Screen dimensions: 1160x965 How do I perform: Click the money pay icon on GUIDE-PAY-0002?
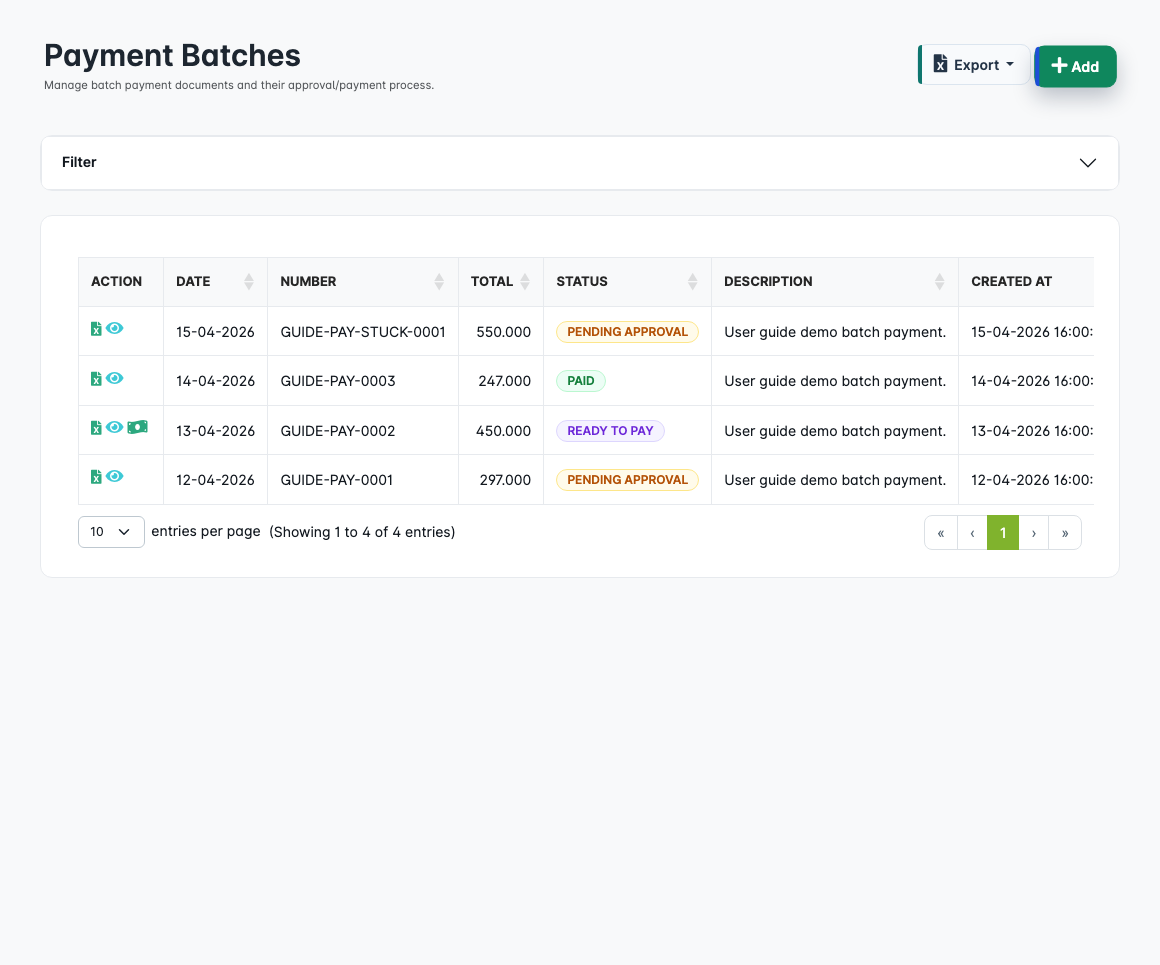point(137,427)
